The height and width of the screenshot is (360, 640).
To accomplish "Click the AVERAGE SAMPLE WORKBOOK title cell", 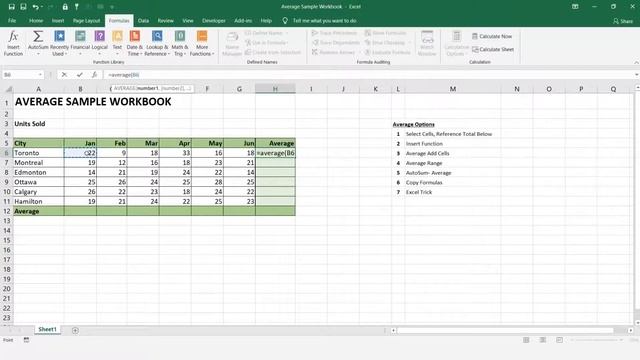I will (x=93, y=102).
